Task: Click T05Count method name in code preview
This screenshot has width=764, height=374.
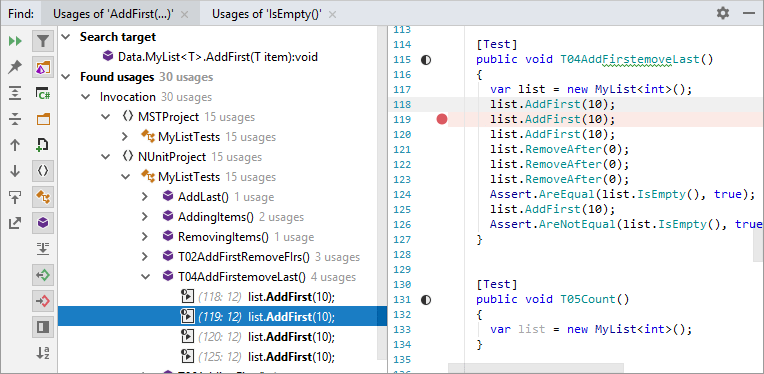Action: coord(588,299)
